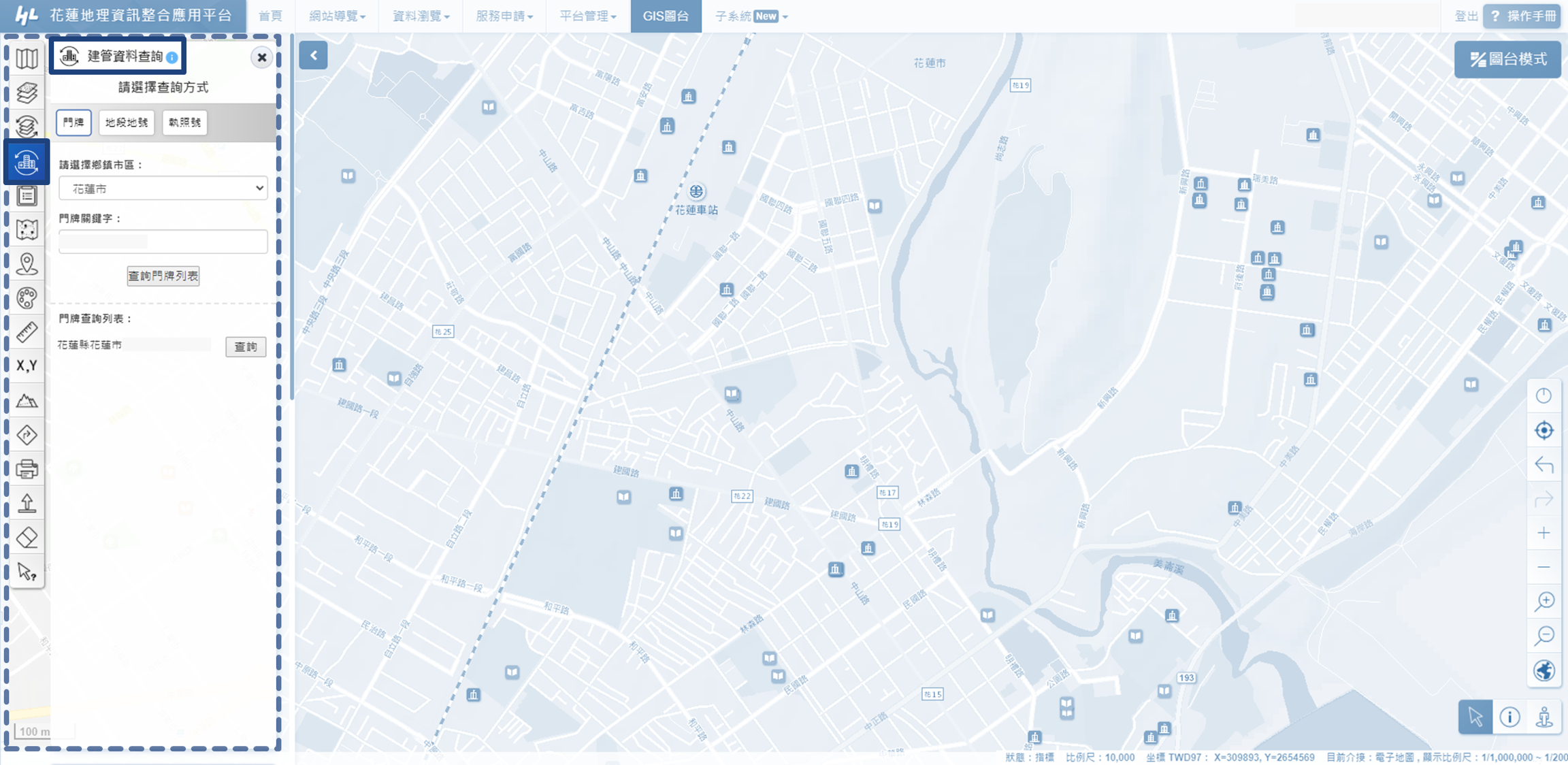This screenshot has width=1568, height=765.
Task: Click the printer icon in sidebar
Action: pos(27,469)
